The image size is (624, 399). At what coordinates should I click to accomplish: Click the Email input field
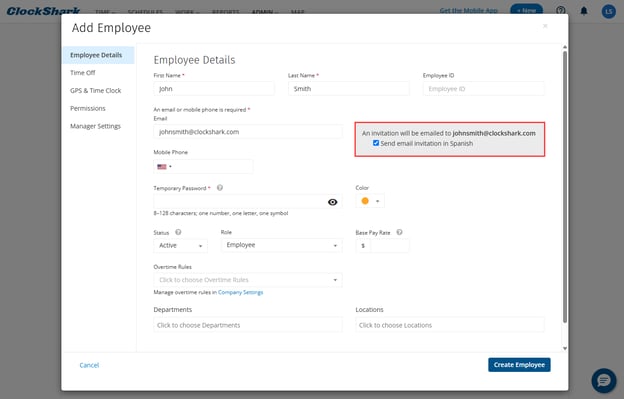coord(248,132)
